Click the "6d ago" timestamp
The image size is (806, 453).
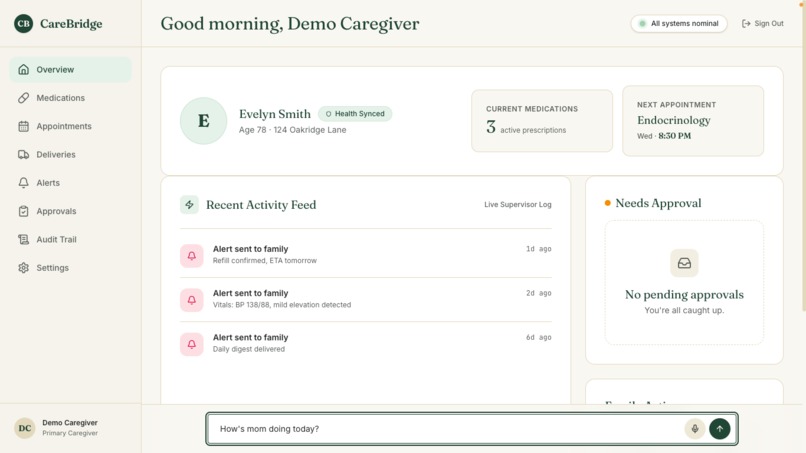tap(538, 337)
